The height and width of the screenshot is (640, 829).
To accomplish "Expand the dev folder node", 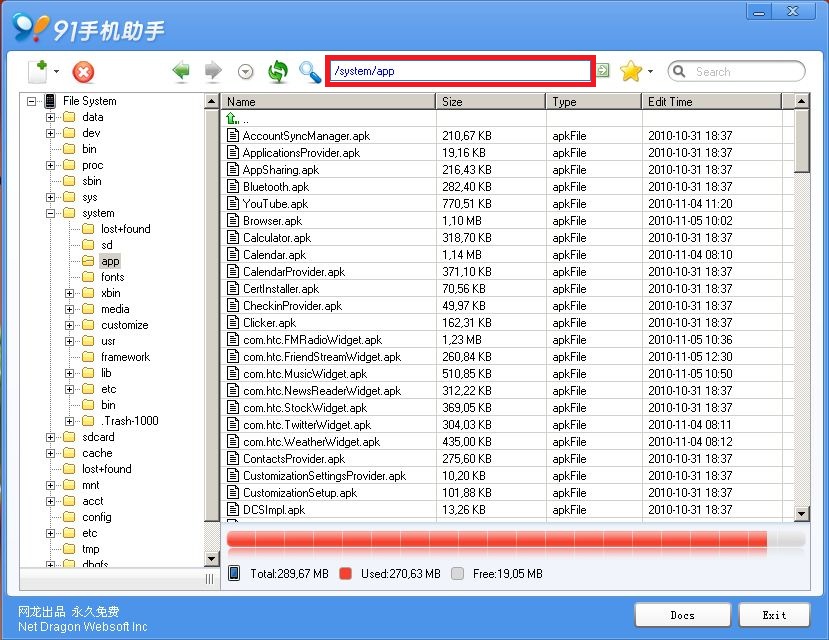I will point(51,133).
